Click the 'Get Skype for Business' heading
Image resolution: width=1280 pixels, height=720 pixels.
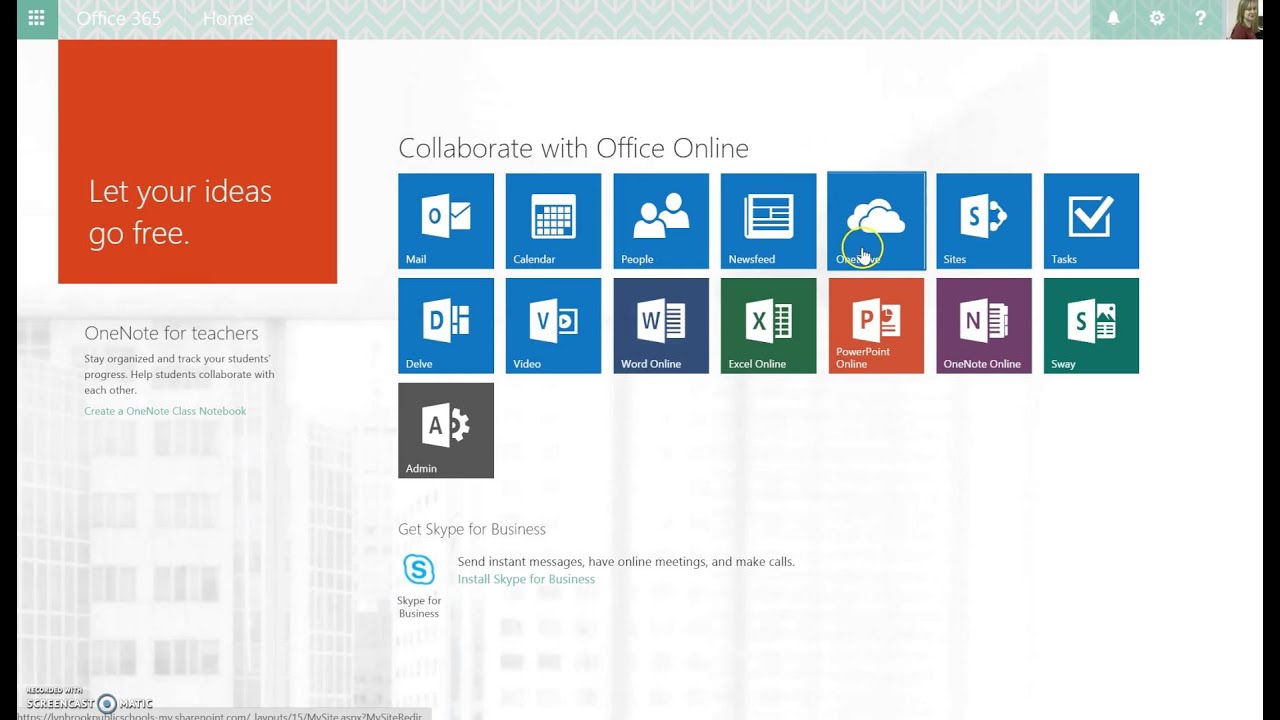pos(472,529)
